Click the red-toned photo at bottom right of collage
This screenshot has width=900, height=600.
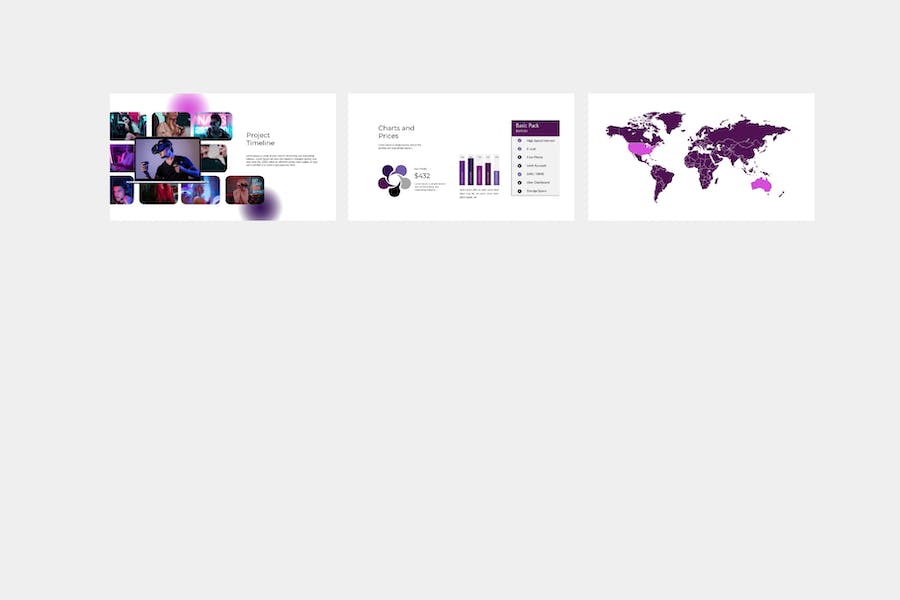tap(245, 190)
